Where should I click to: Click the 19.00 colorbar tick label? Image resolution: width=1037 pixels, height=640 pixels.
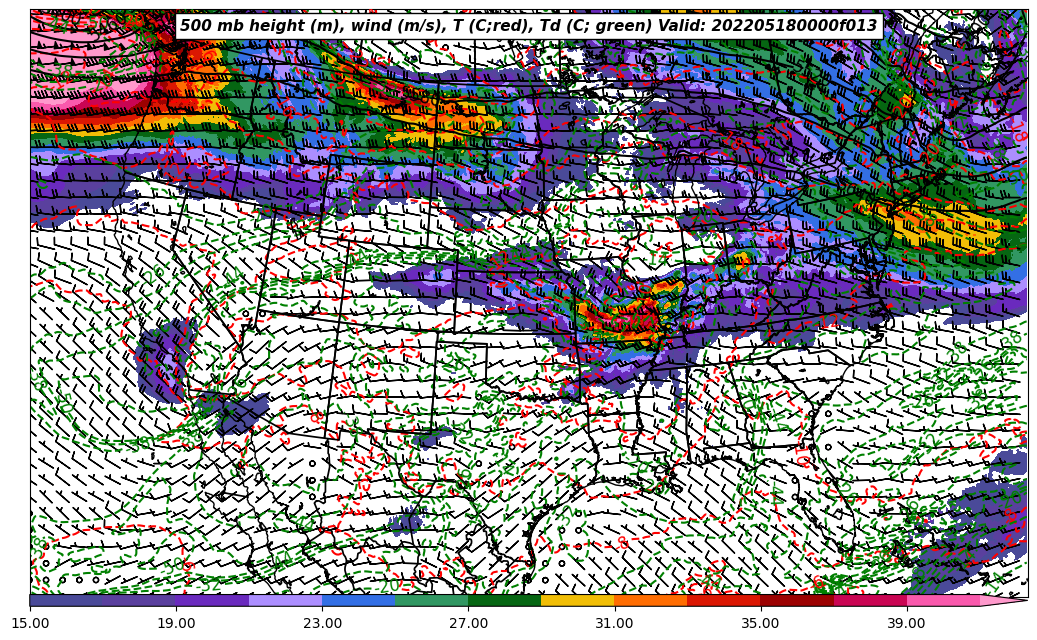[x=176, y=623]
